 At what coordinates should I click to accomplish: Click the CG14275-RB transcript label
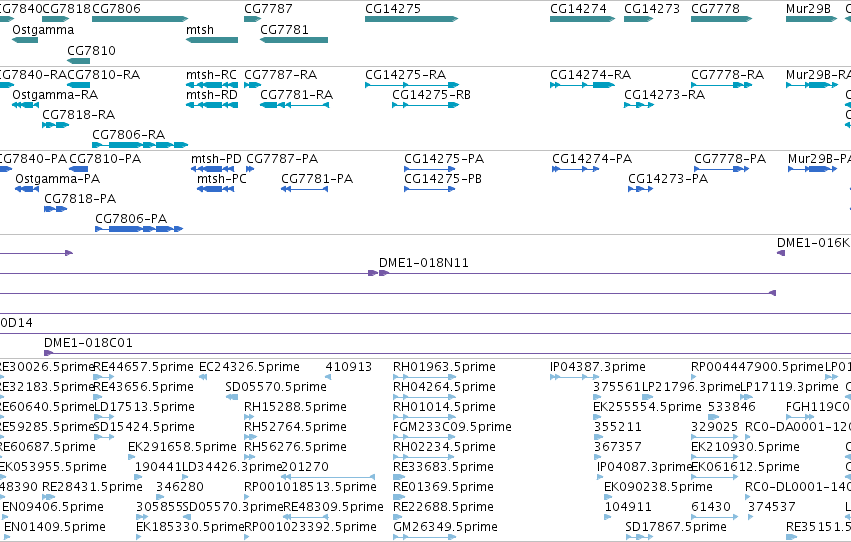[431, 95]
